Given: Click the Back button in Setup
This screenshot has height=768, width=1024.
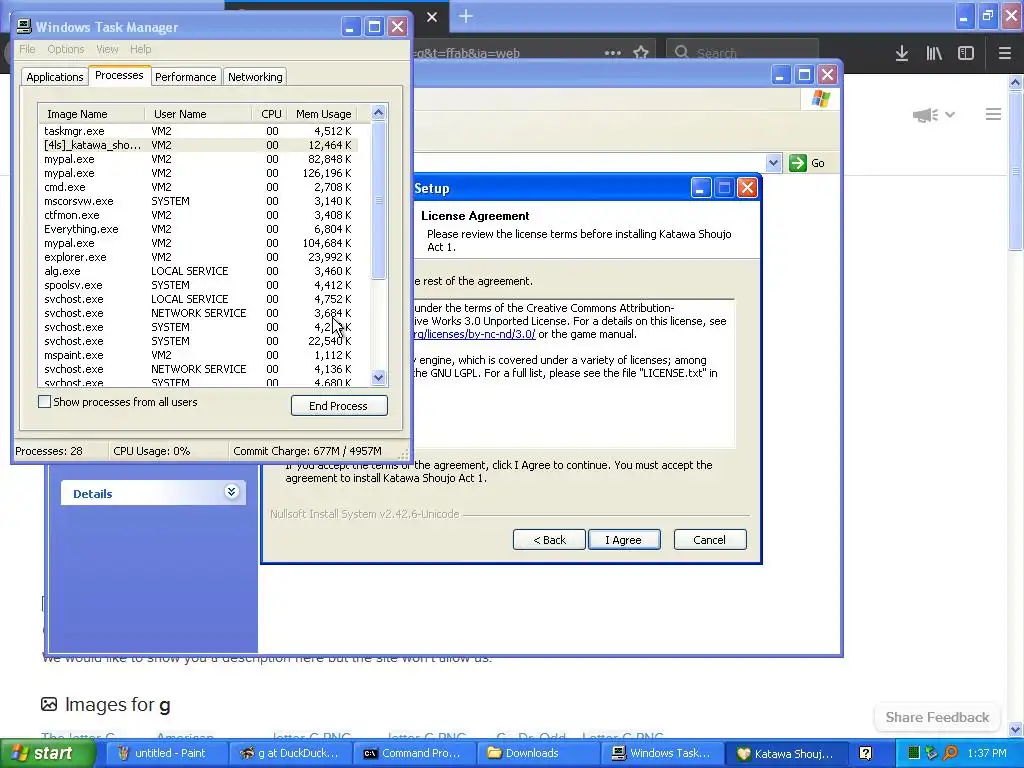Looking at the screenshot, I should [x=549, y=539].
